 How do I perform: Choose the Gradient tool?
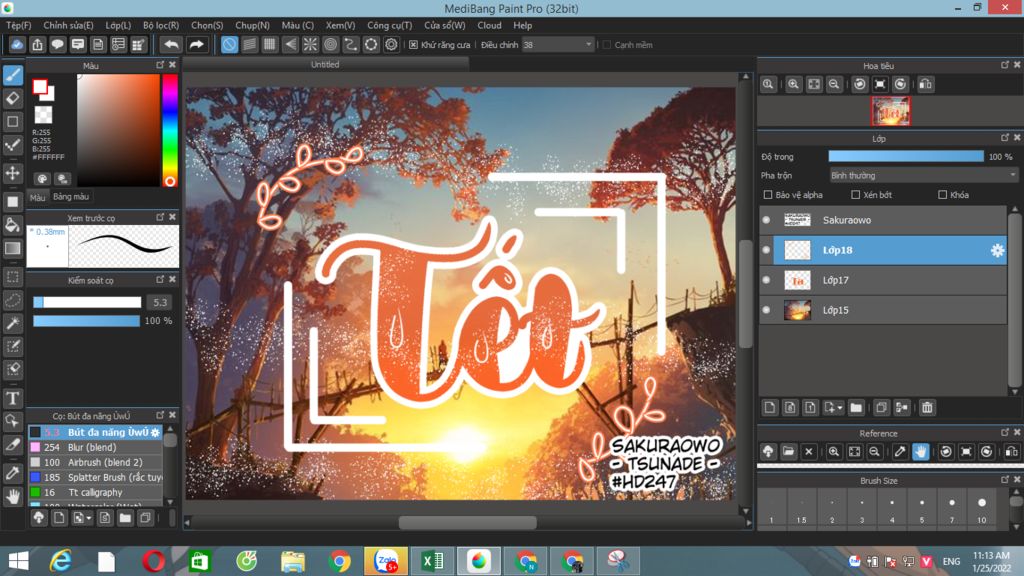(x=13, y=248)
